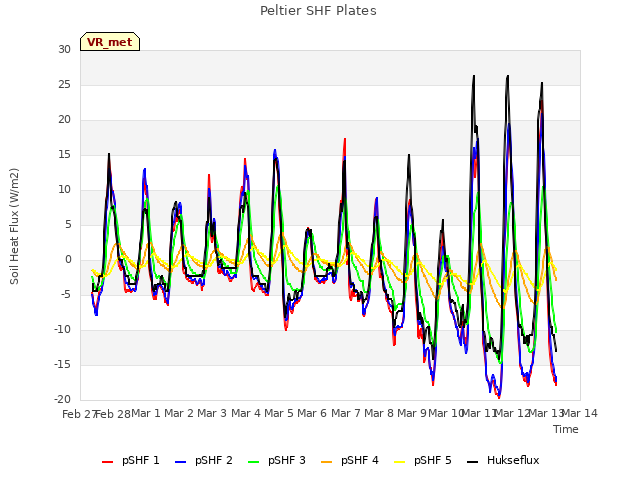640x480 pixels.
Task: Click the pSHF 1 legend label
Action: [141, 460]
